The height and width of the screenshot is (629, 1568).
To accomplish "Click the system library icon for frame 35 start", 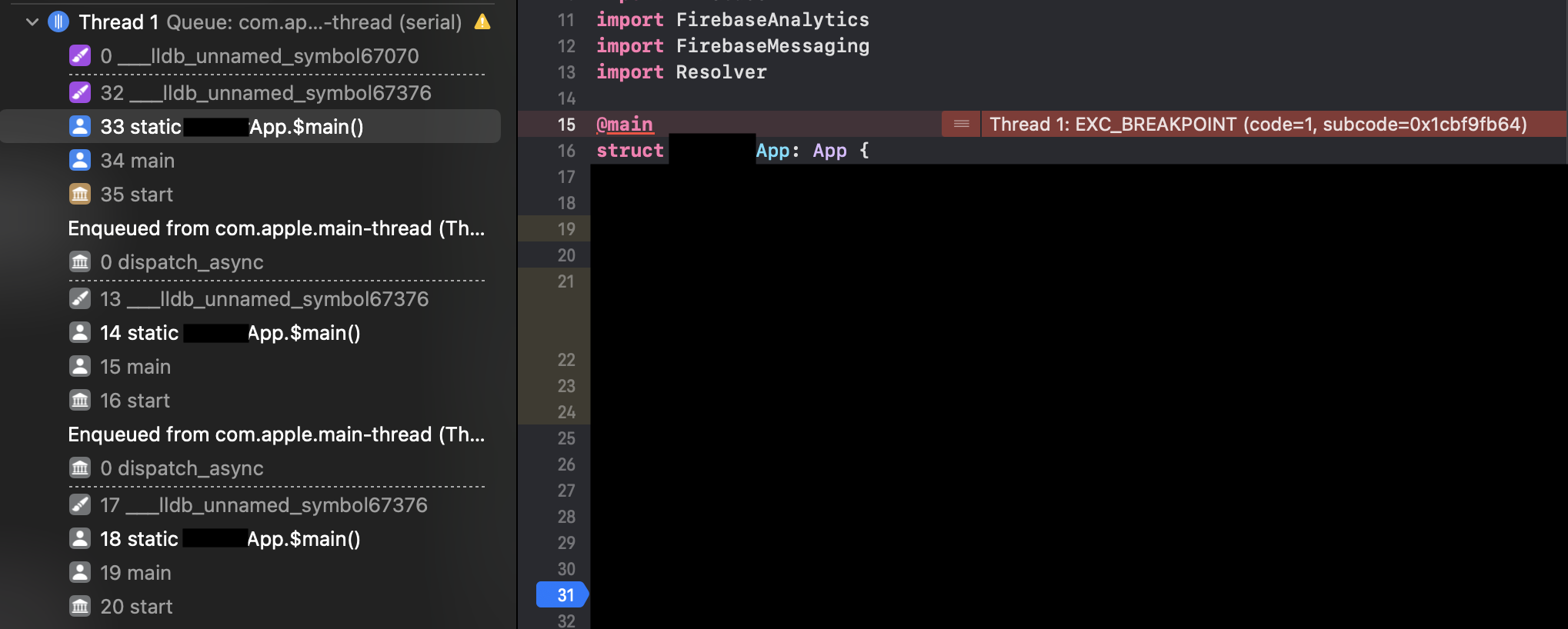I will 80,195.
